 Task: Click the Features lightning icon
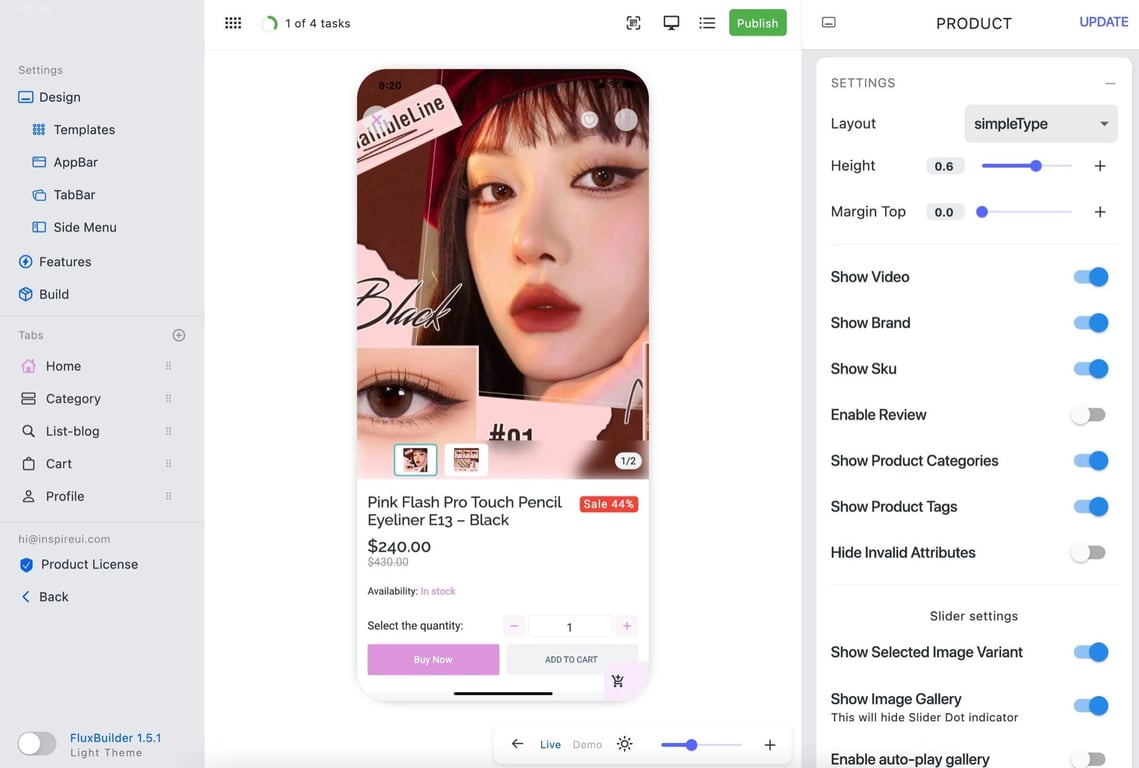[25, 262]
